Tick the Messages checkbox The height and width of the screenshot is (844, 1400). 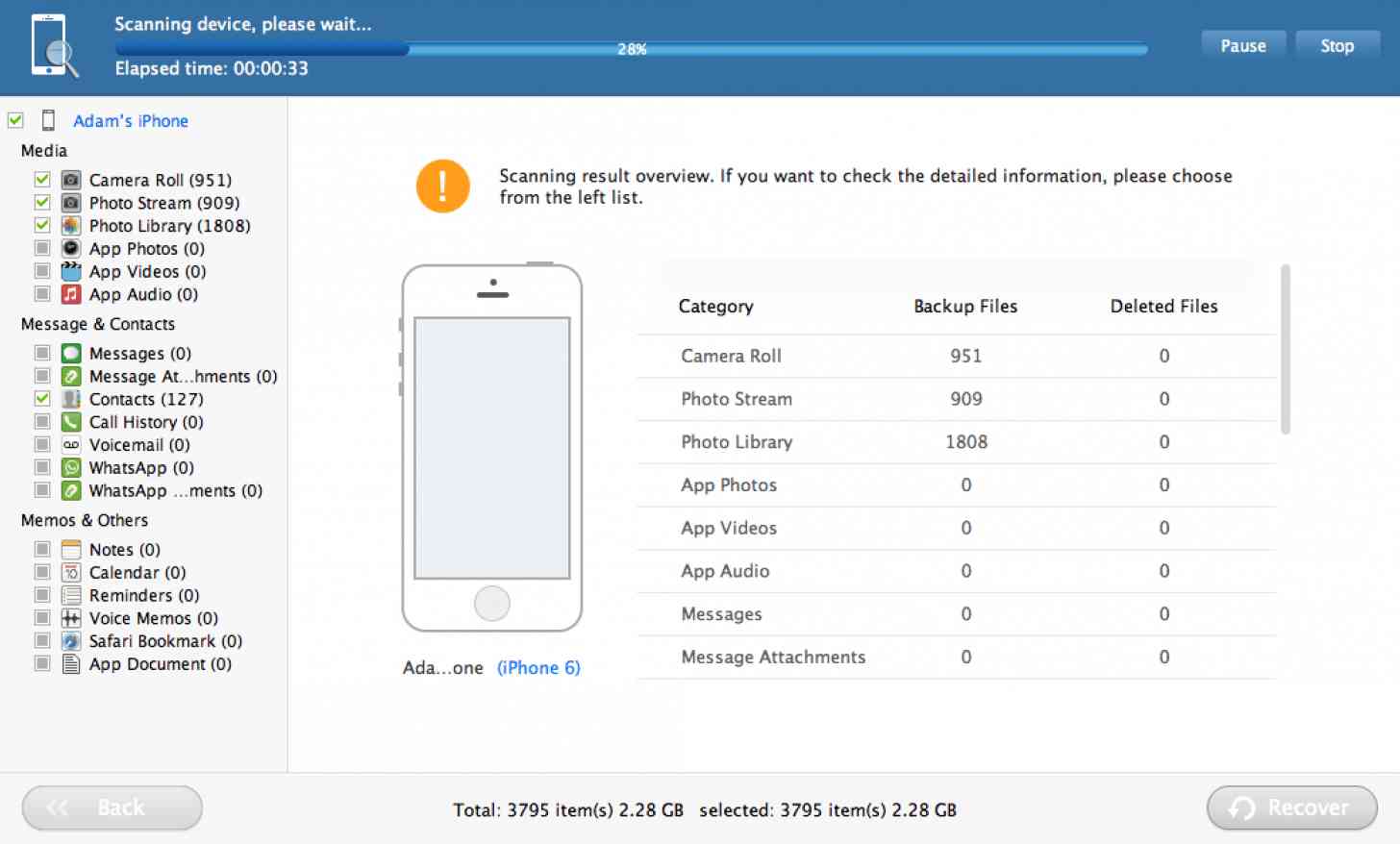pyautogui.click(x=42, y=353)
